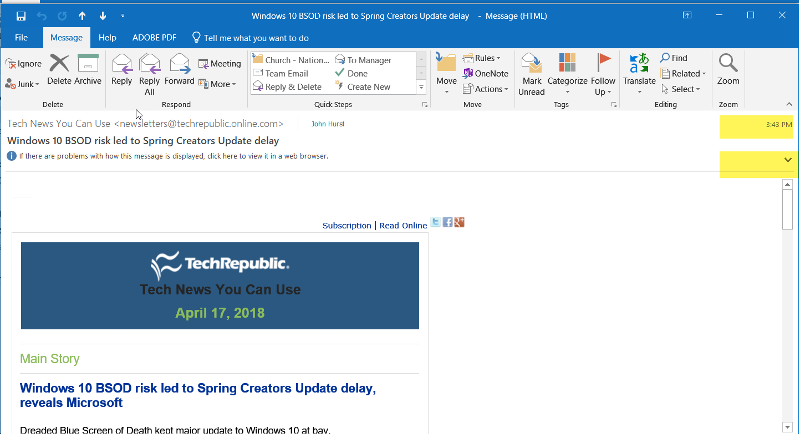Image resolution: width=799 pixels, height=434 pixels.
Task: Mark the message Unread
Action: click(531, 75)
